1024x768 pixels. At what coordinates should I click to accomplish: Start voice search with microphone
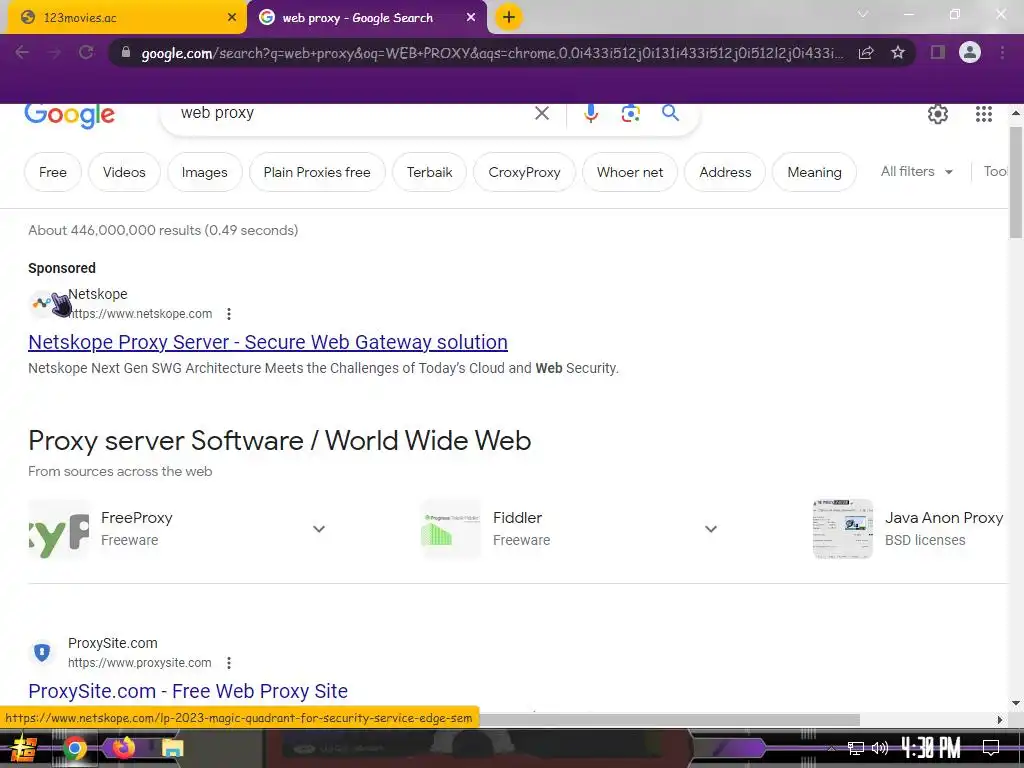point(590,113)
